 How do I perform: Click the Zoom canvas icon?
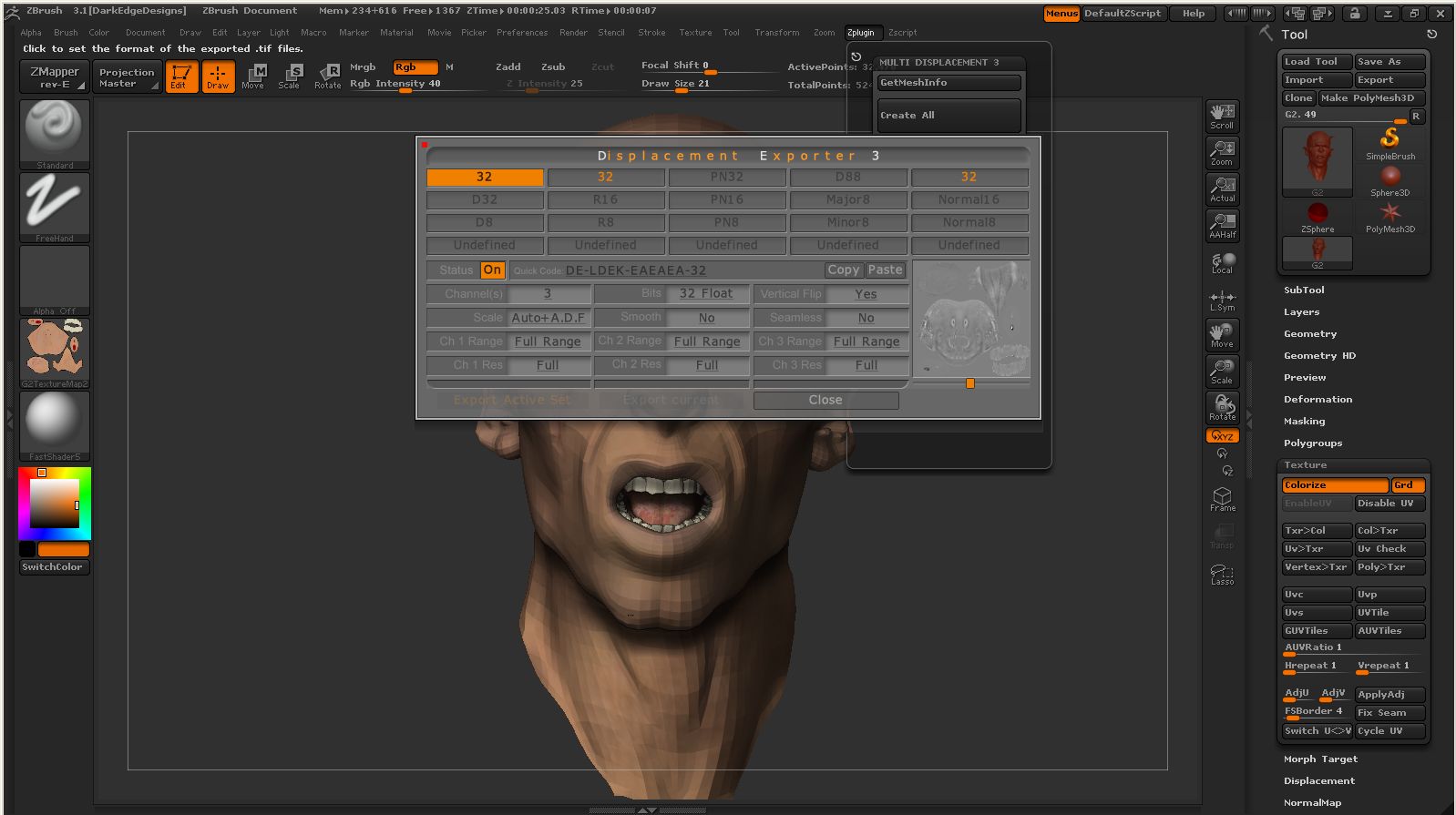1222,152
